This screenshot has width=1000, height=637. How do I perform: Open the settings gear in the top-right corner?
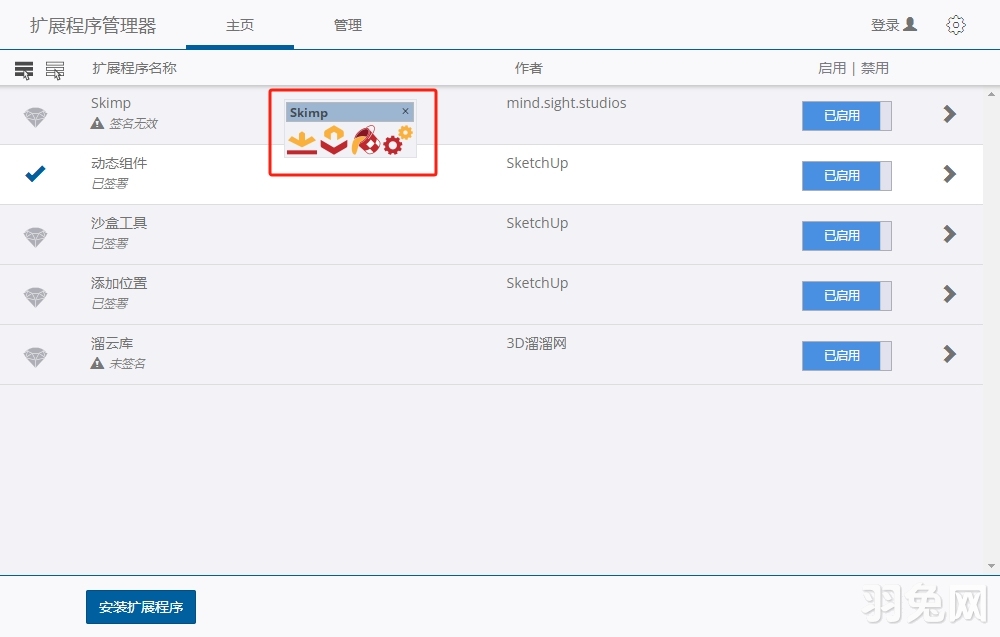[955, 25]
